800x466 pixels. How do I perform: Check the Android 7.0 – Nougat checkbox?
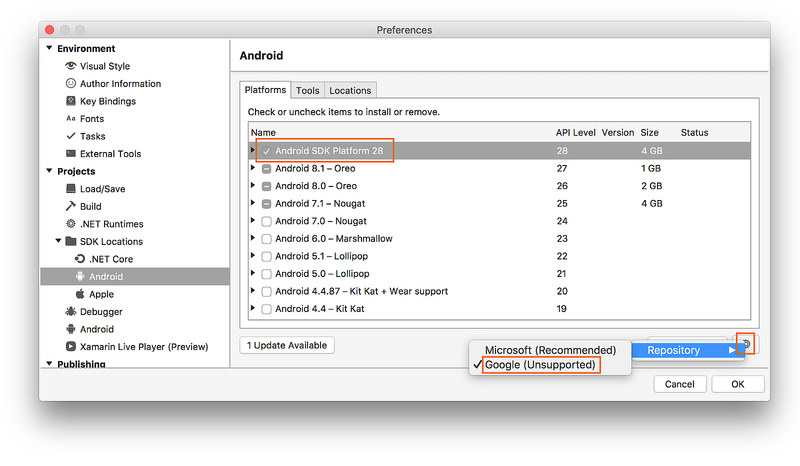pyautogui.click(x=266, y=221)
